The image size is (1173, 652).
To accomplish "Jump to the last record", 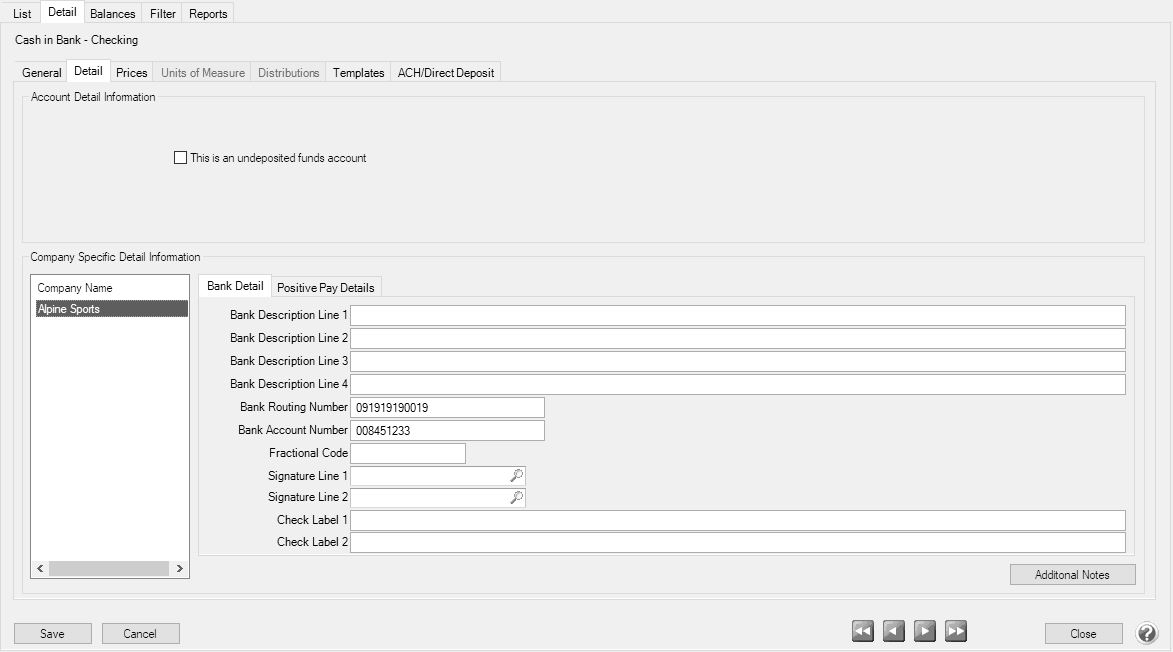I will pyautogui.click(x=955, y=630).
